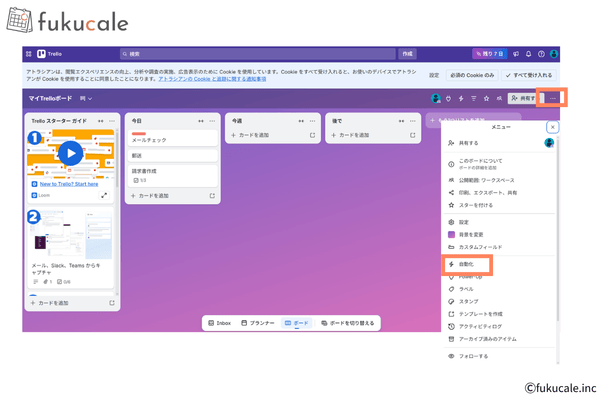Select the 背景を変更 purple color swatch

point(451,233)
